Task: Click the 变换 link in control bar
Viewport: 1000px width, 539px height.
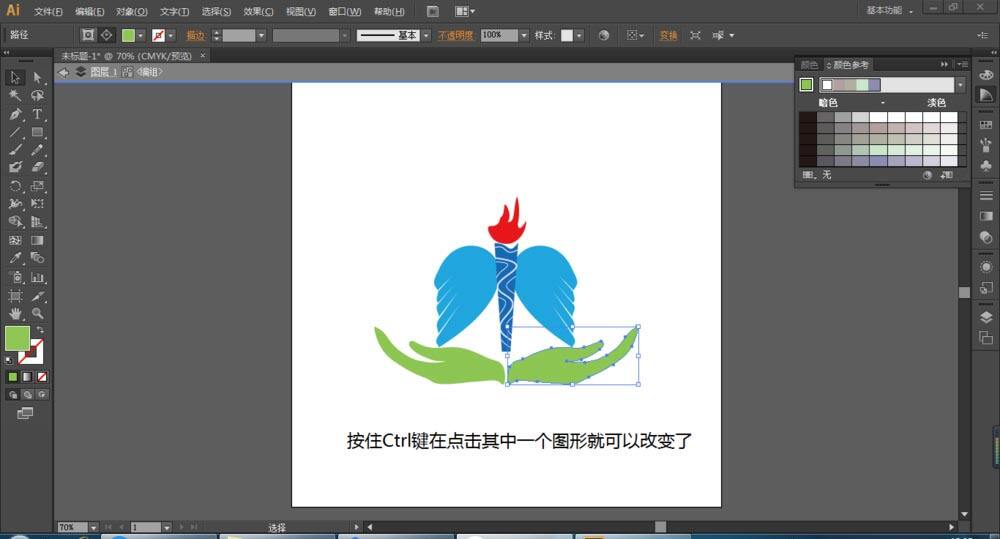Action: [x=667, y=35]
